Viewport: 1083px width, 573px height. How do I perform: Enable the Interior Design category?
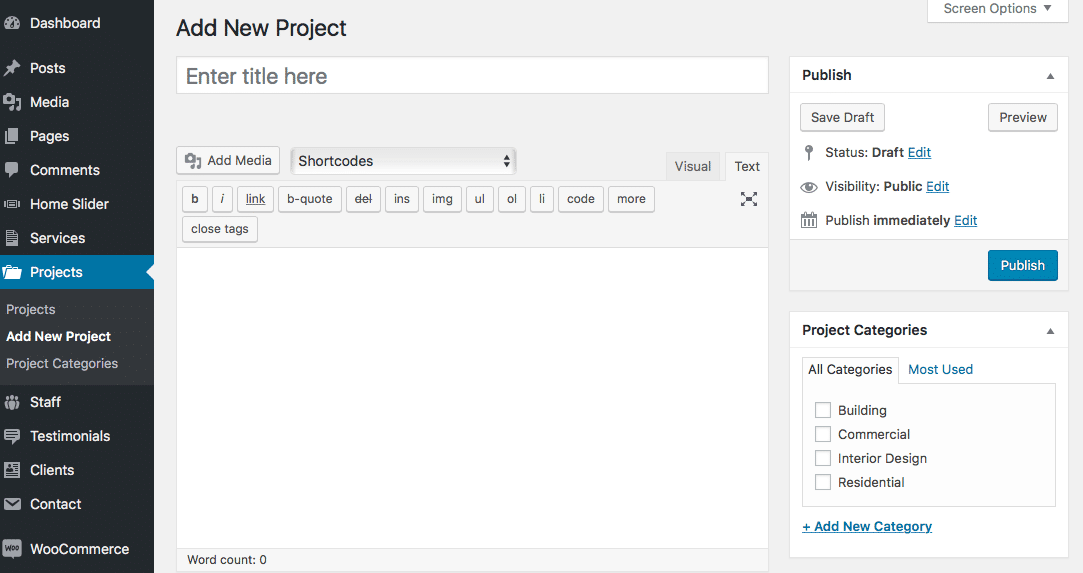[x=823, y=458]
